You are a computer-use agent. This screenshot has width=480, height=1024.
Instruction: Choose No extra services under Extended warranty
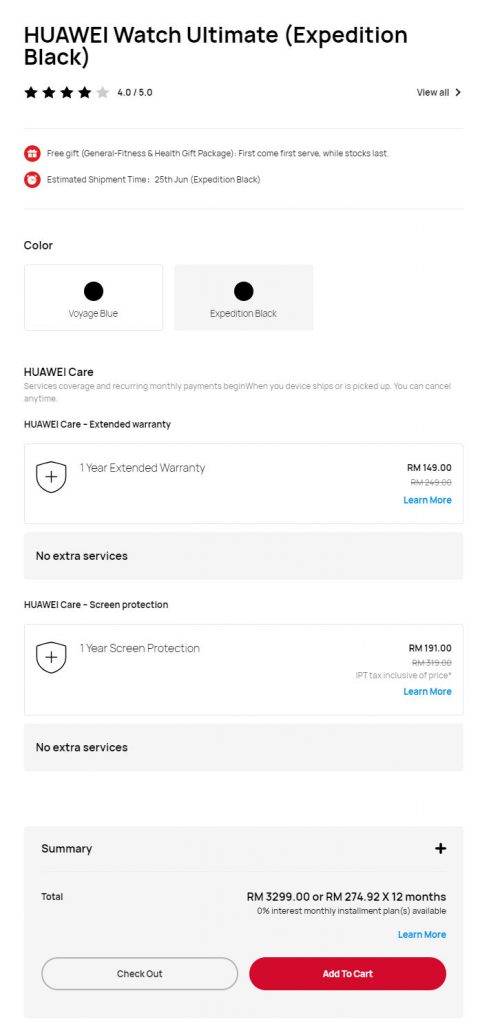[244, 556]
